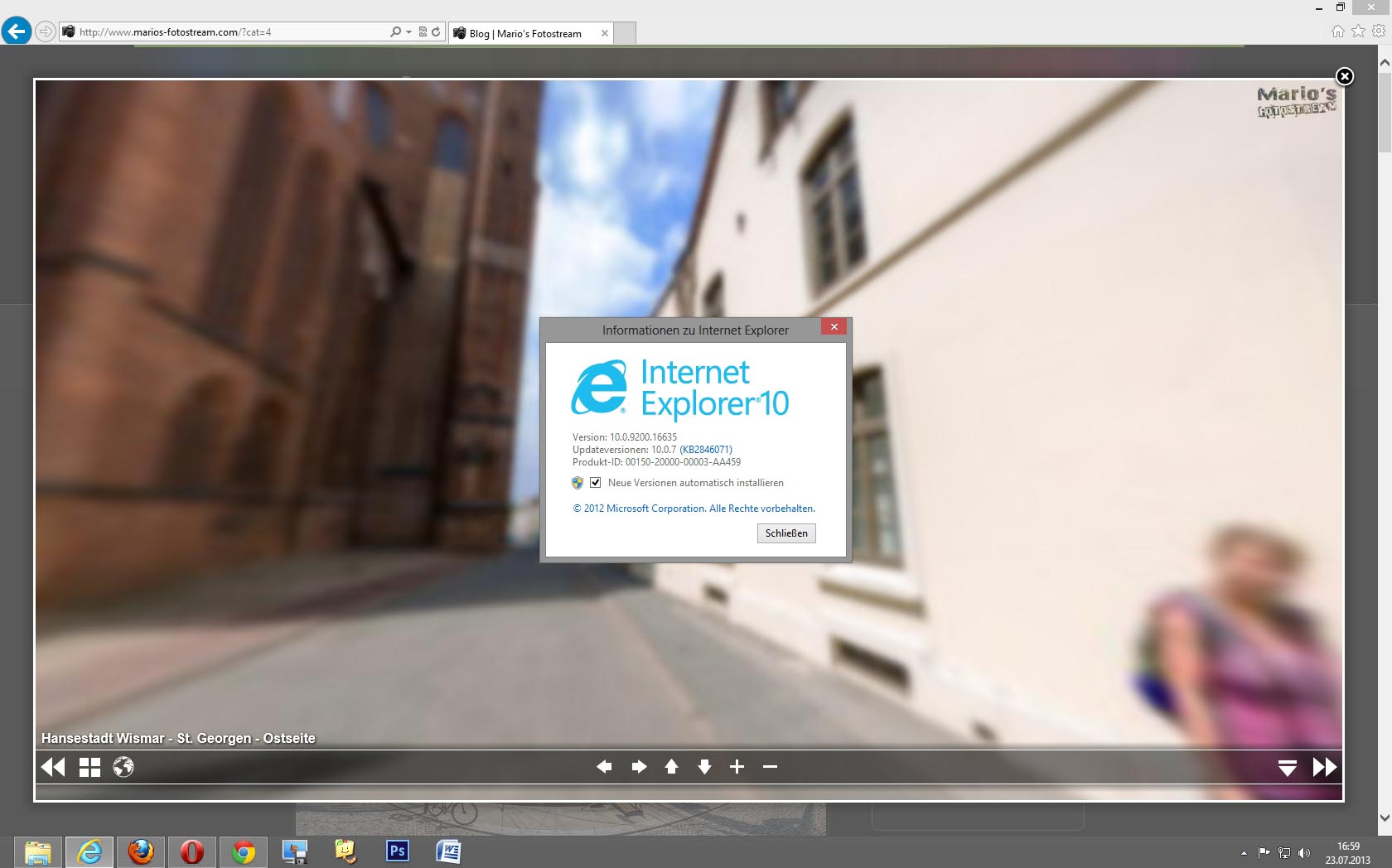Pan image right with right arrow

point(638,767)
